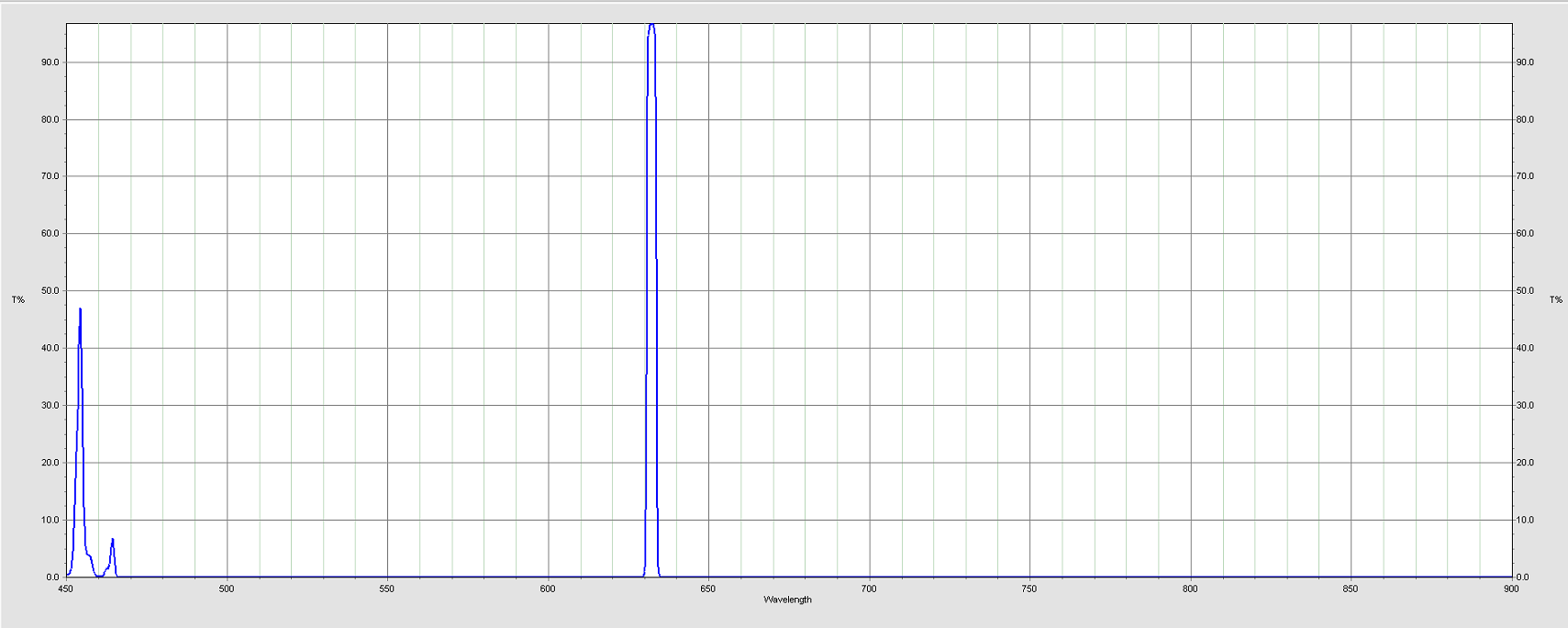Click "80.0" on the left T% axis
1568x628 pixels.
pos(50,119)
